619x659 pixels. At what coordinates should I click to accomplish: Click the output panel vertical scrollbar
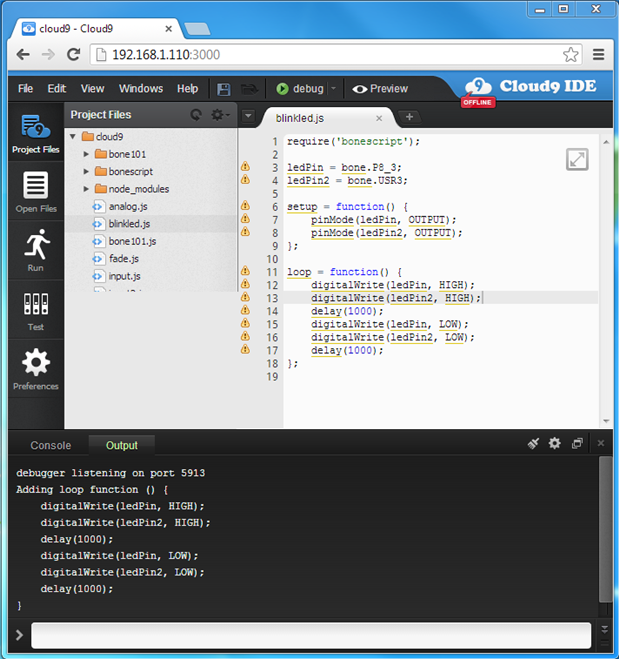click(605, 530)
